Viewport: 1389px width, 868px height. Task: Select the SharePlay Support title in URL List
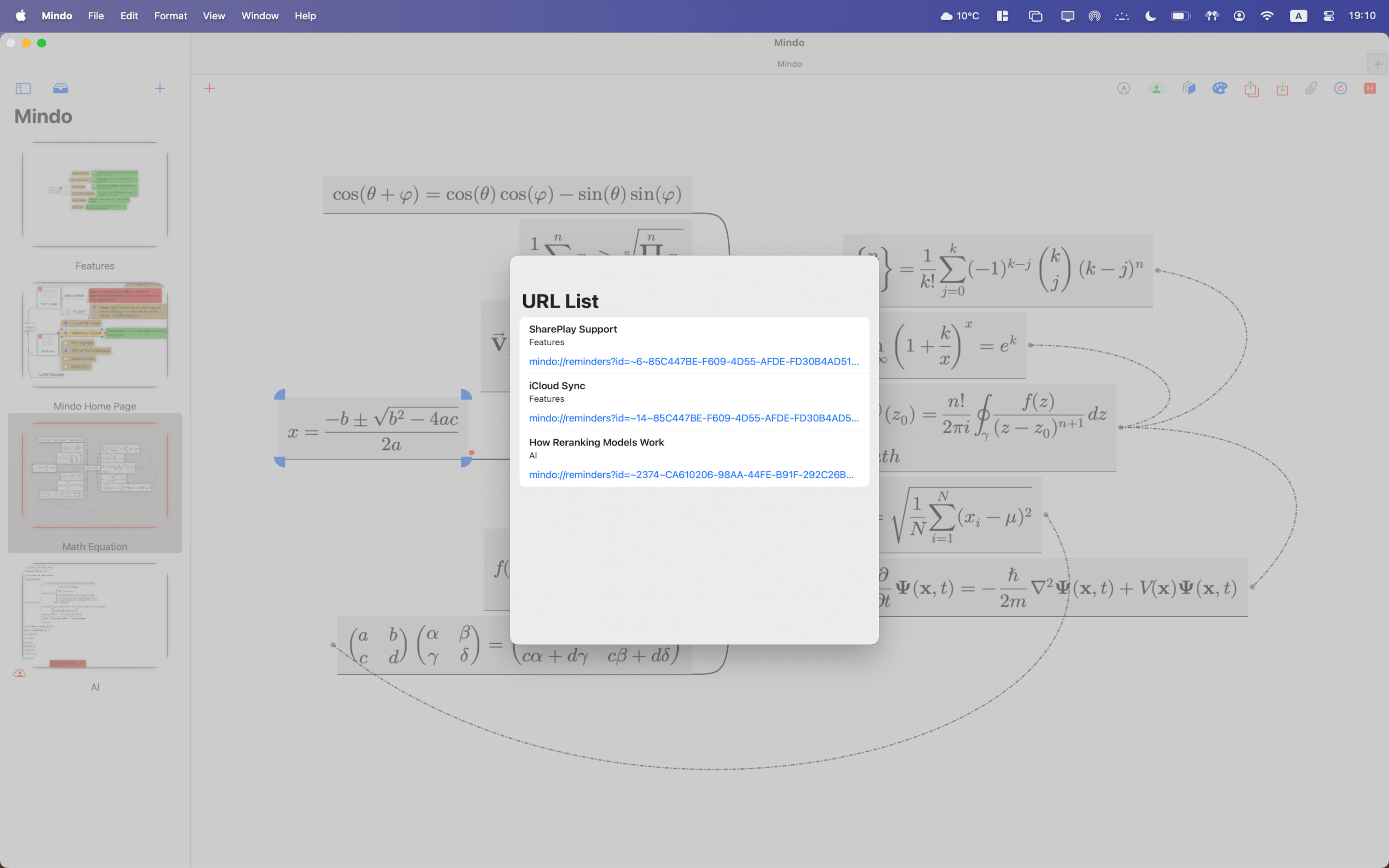tap(573, 329)
